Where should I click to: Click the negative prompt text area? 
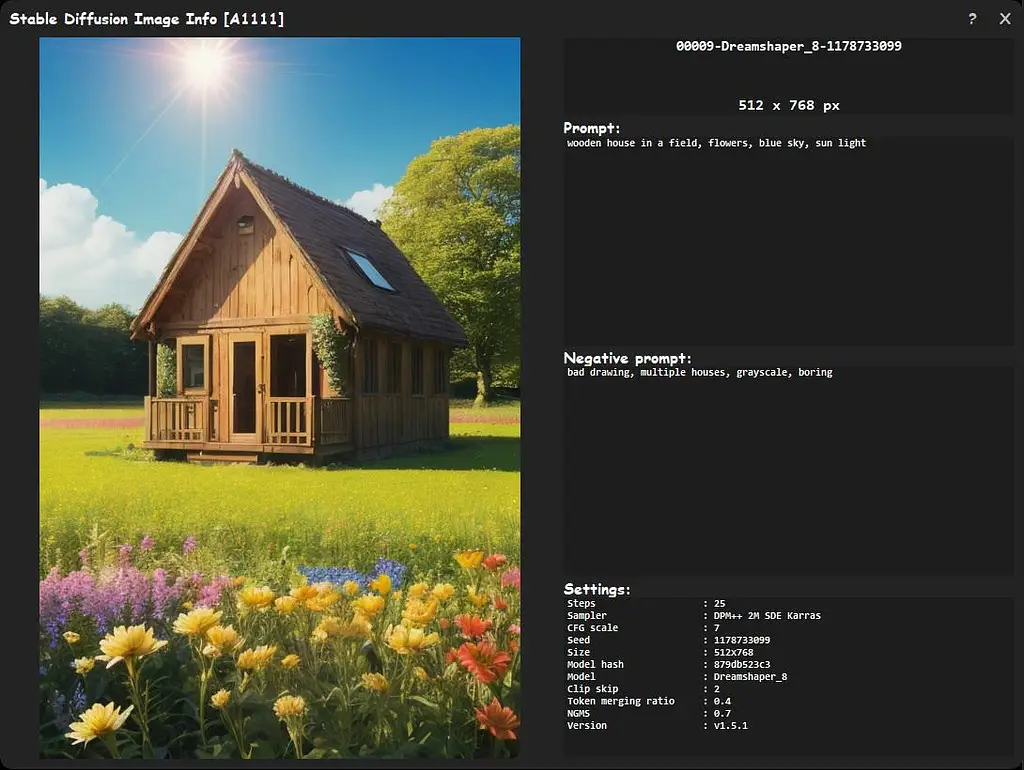click(789, 470)
